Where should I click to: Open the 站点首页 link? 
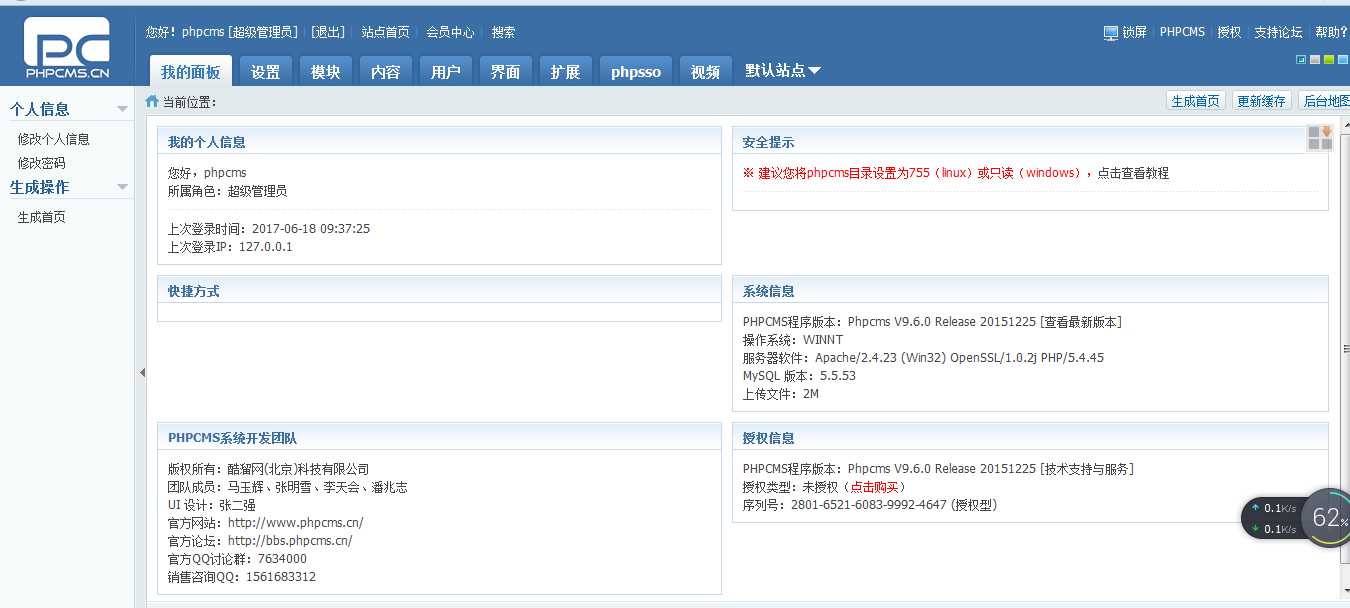click(385, 32)
